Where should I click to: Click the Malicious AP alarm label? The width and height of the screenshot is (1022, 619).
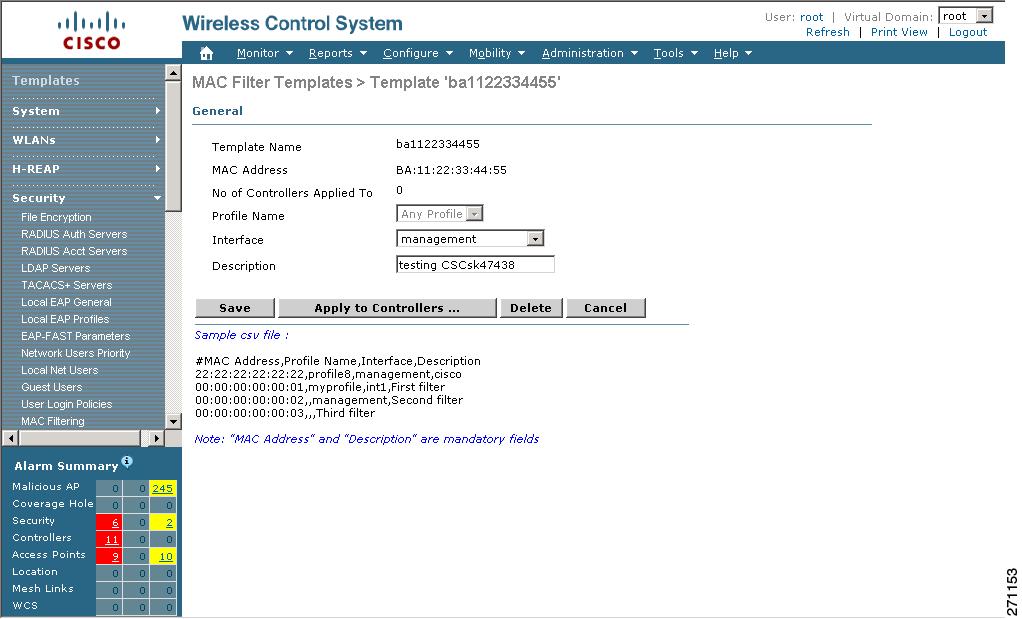pyautogui.click(x=46, y=486)
